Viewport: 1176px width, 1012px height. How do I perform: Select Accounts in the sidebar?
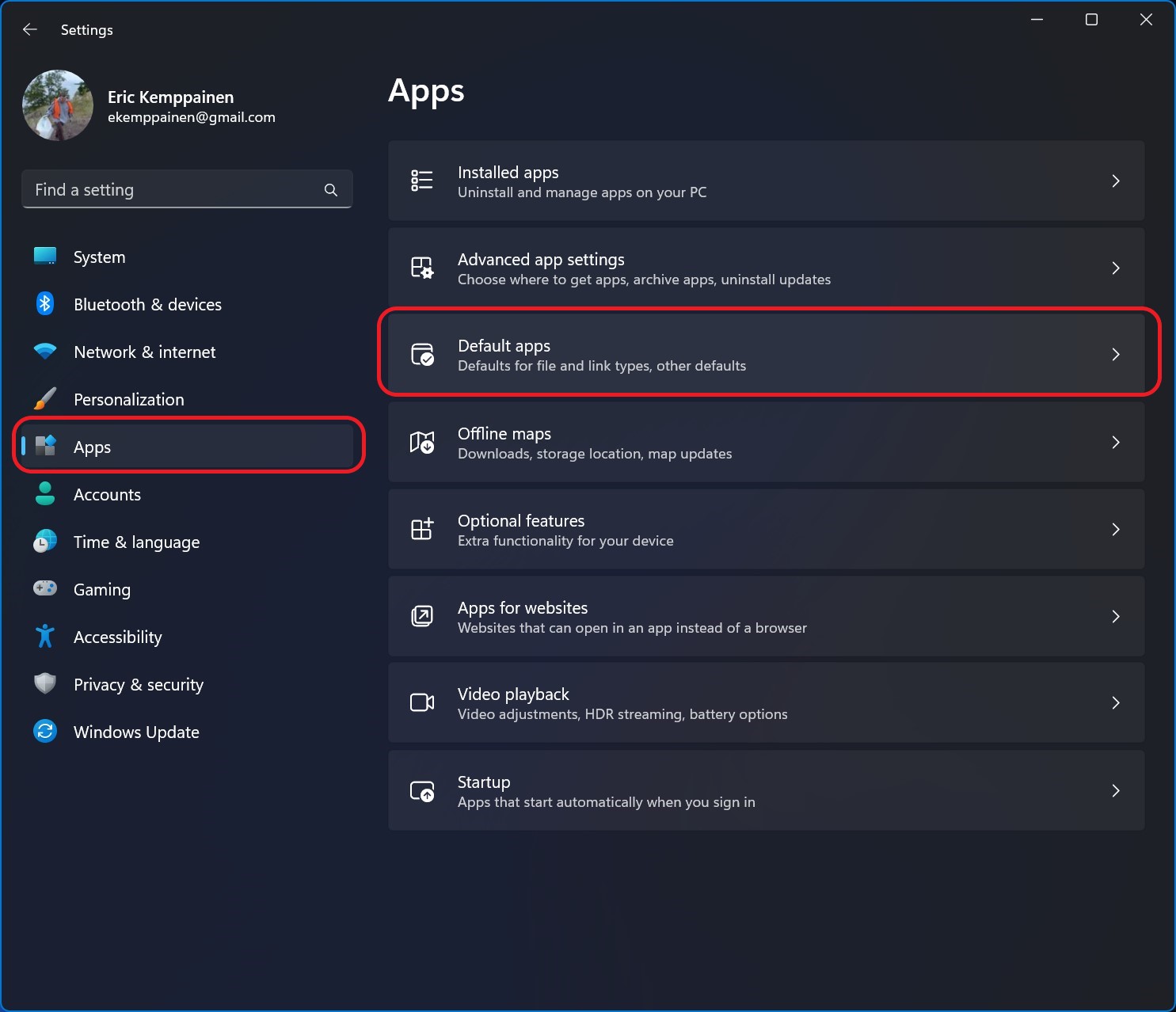point(187,494)
